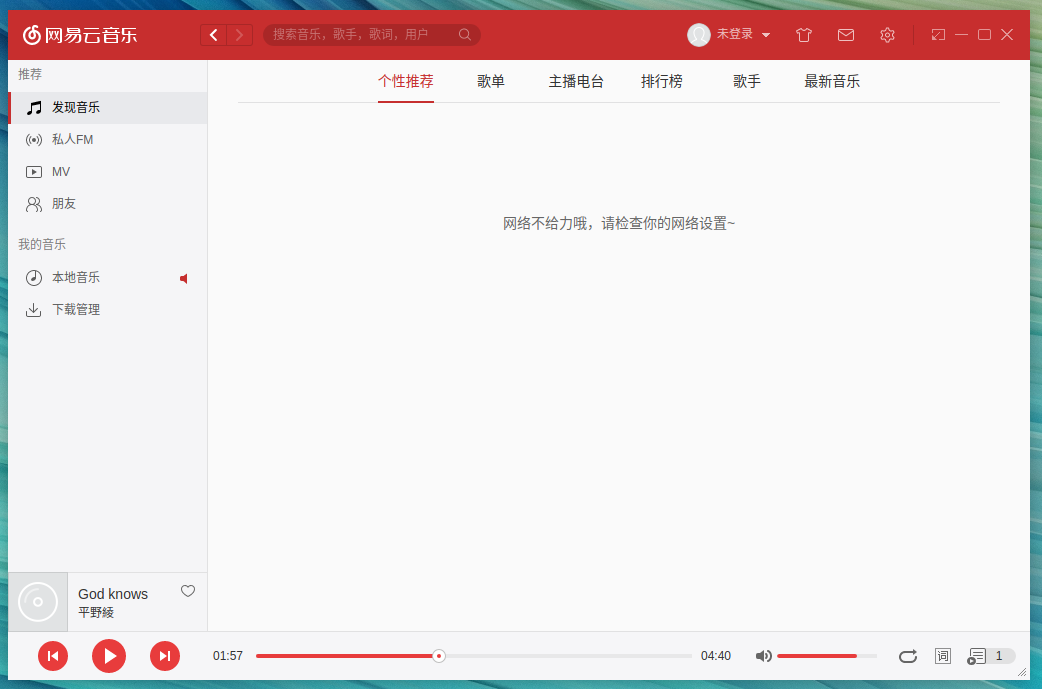
Task: Change the loop playback mode
Action: [x=907, y=656]
